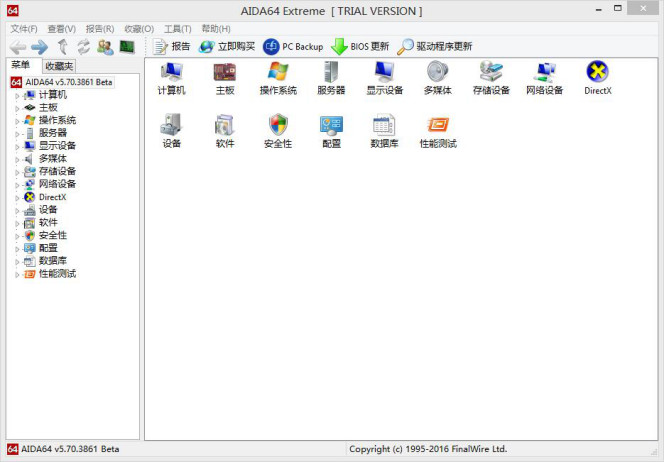This screenshot has height=462, width=664.
Task: Select 计算机 in the left tree
Action: point(53,95)
